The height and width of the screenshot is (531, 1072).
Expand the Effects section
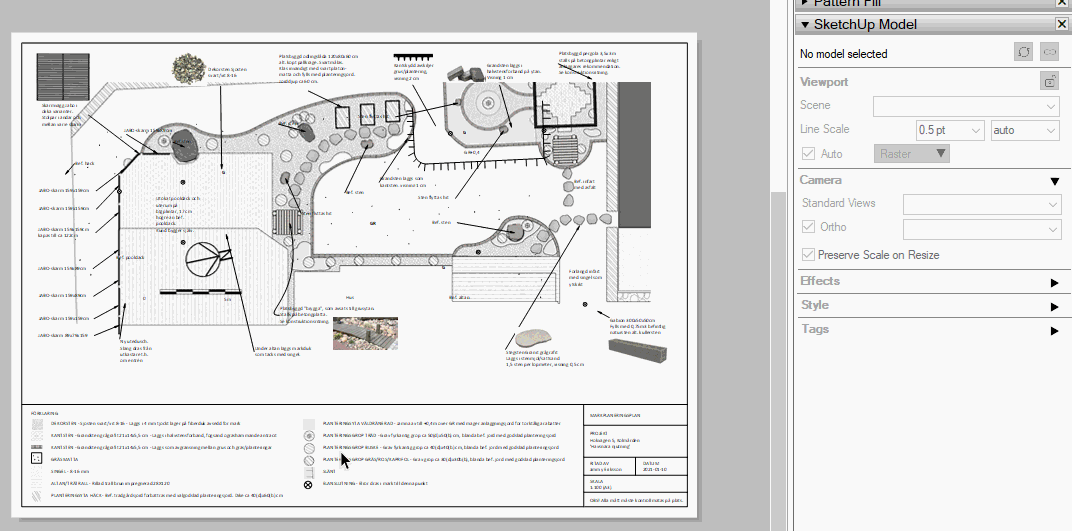click(1054, 282)
